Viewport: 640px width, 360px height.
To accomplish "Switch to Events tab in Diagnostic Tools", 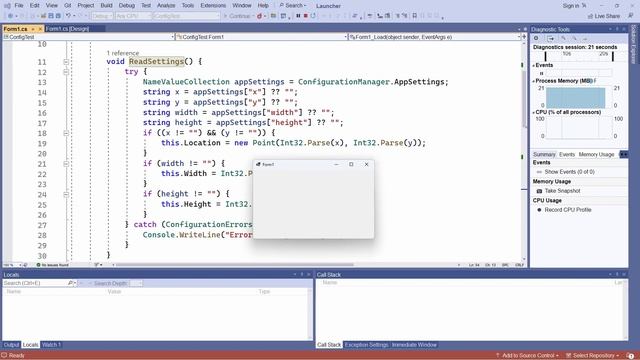I will (x=567, y=155).
